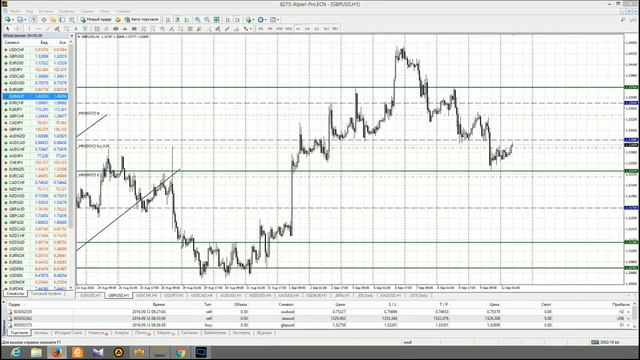Screen dimensions: 640x360
Task: Select the trendline drawing tool
Action: tap(48, 29)
